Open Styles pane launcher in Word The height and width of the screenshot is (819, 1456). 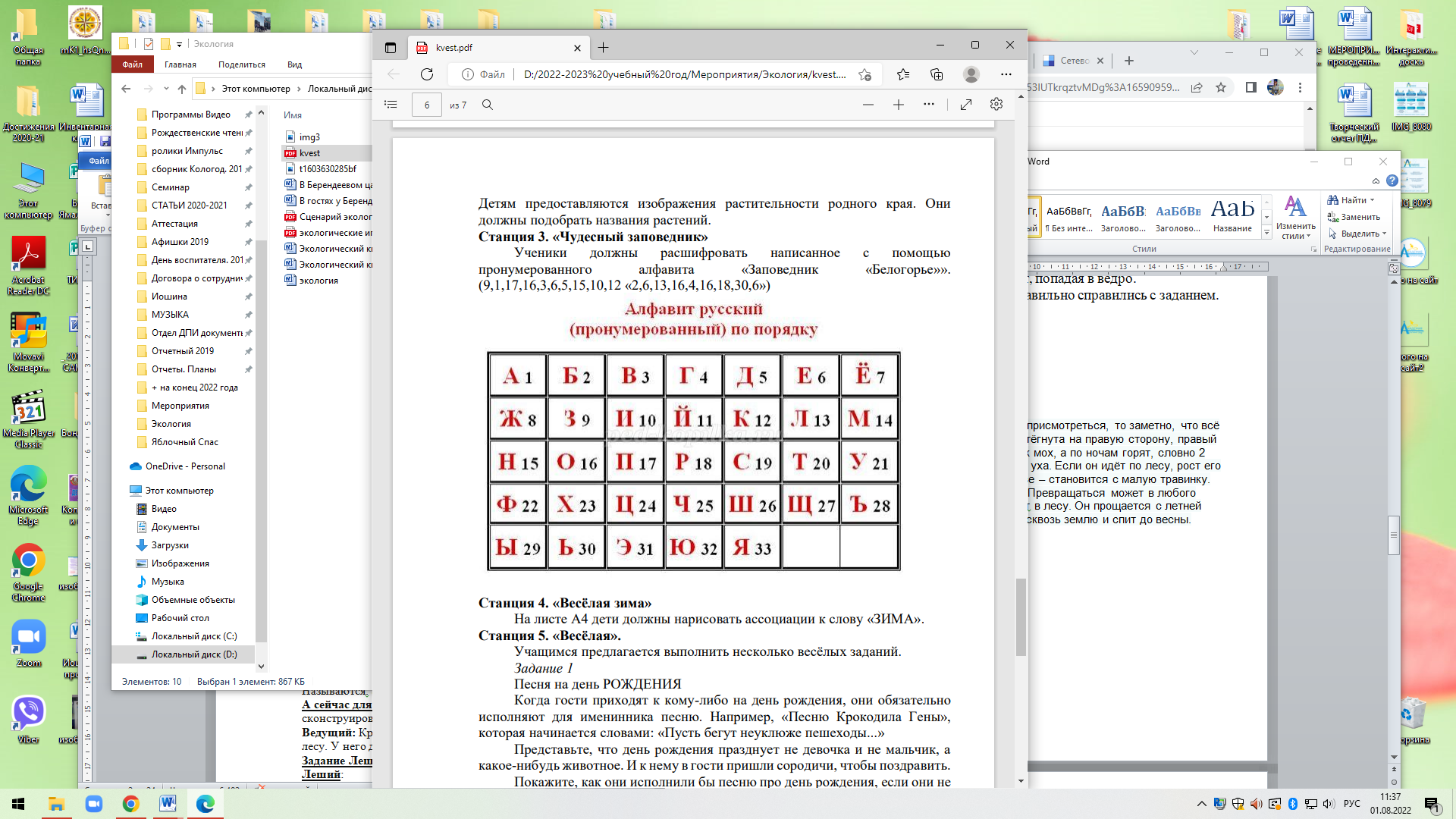(x=1314, y=249)
